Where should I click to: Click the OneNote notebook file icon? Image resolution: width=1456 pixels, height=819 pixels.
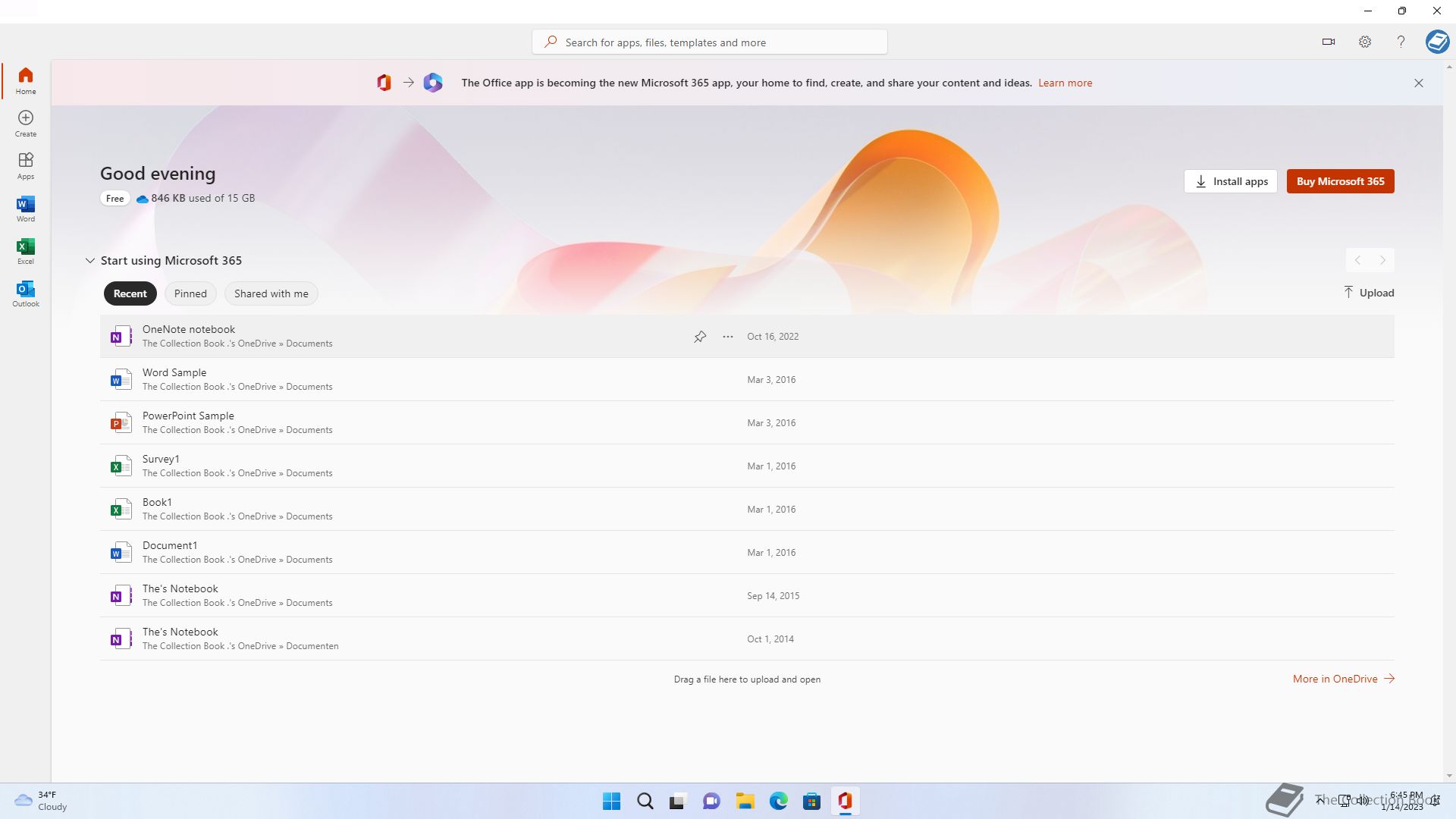[x=120, y=336]
